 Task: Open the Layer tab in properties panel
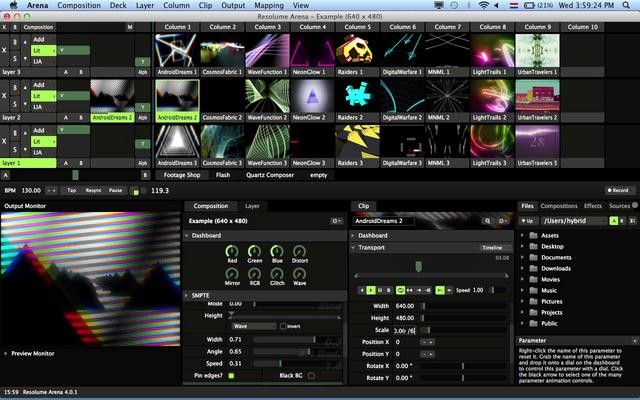click(x=252, y=206)
